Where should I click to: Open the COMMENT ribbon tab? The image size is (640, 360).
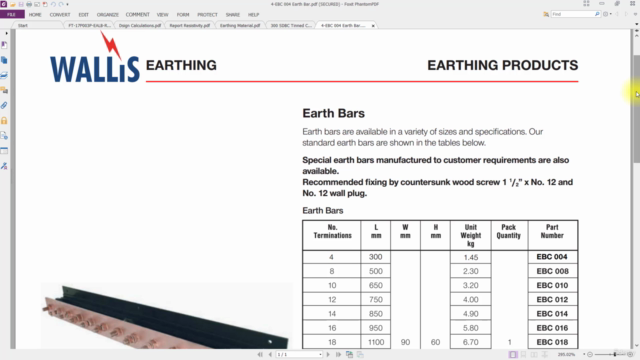coord(138,15)
